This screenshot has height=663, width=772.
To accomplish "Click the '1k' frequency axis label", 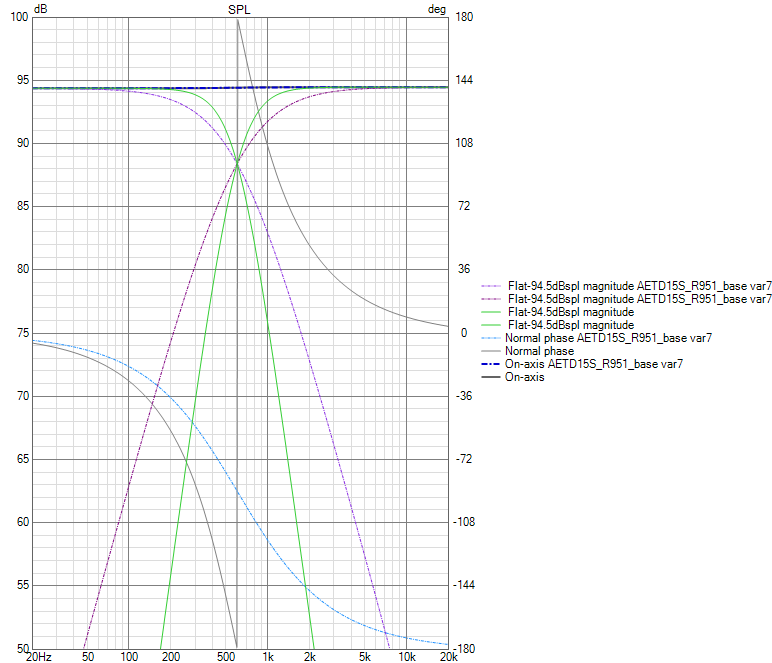I will (268, 657).
